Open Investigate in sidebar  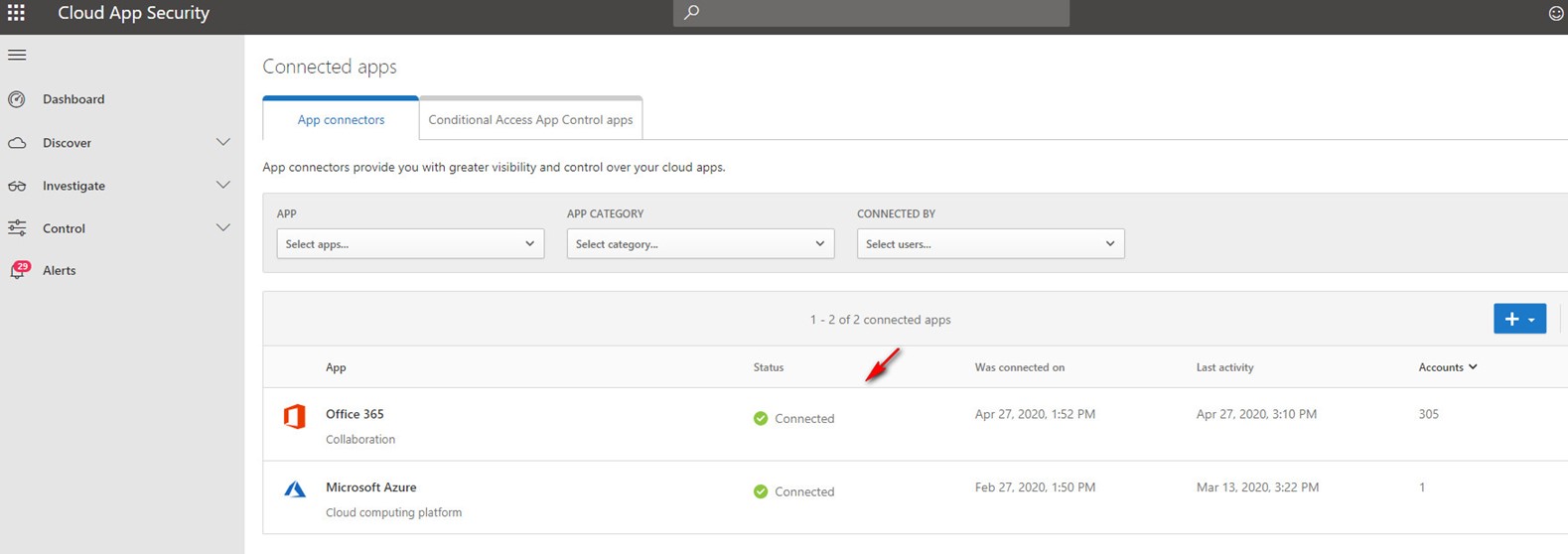73,186
